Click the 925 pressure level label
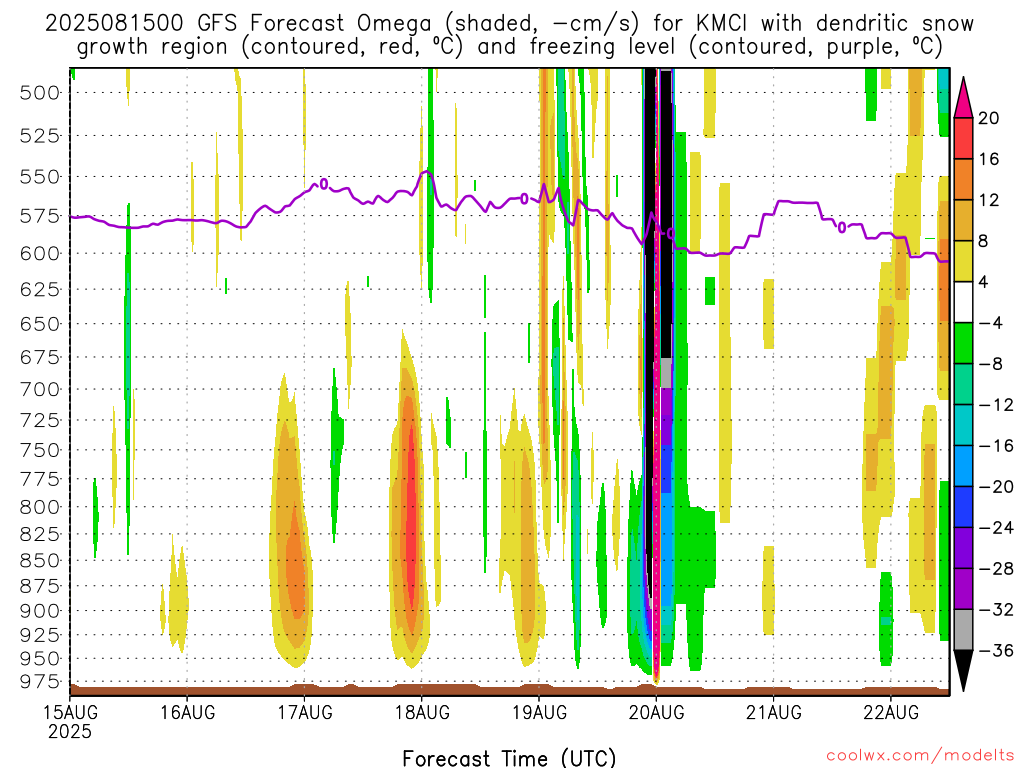The width and height of the screenshot is (1024, 768). [40, 635]
